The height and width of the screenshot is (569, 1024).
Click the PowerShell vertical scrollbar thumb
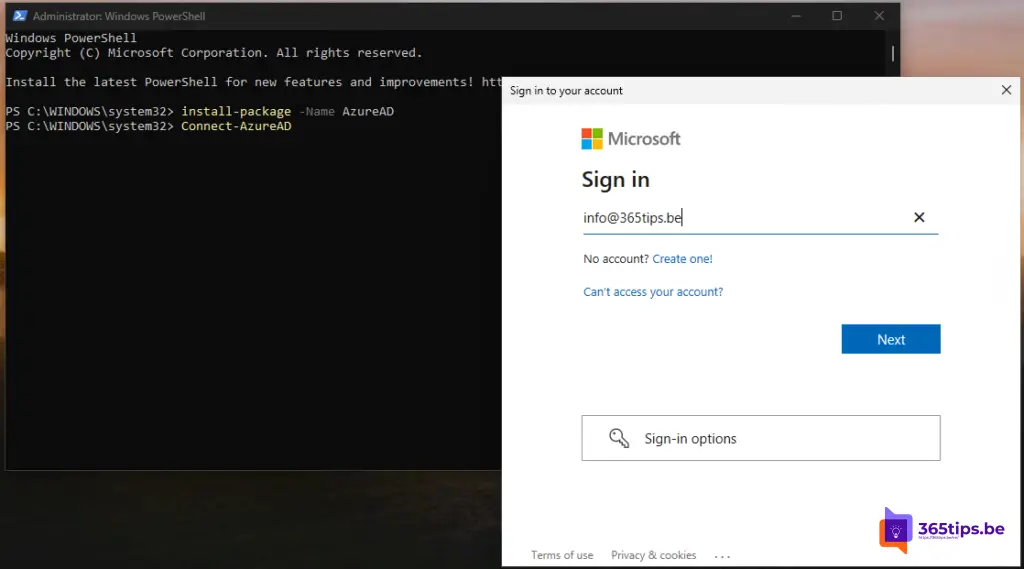[893, 53]
